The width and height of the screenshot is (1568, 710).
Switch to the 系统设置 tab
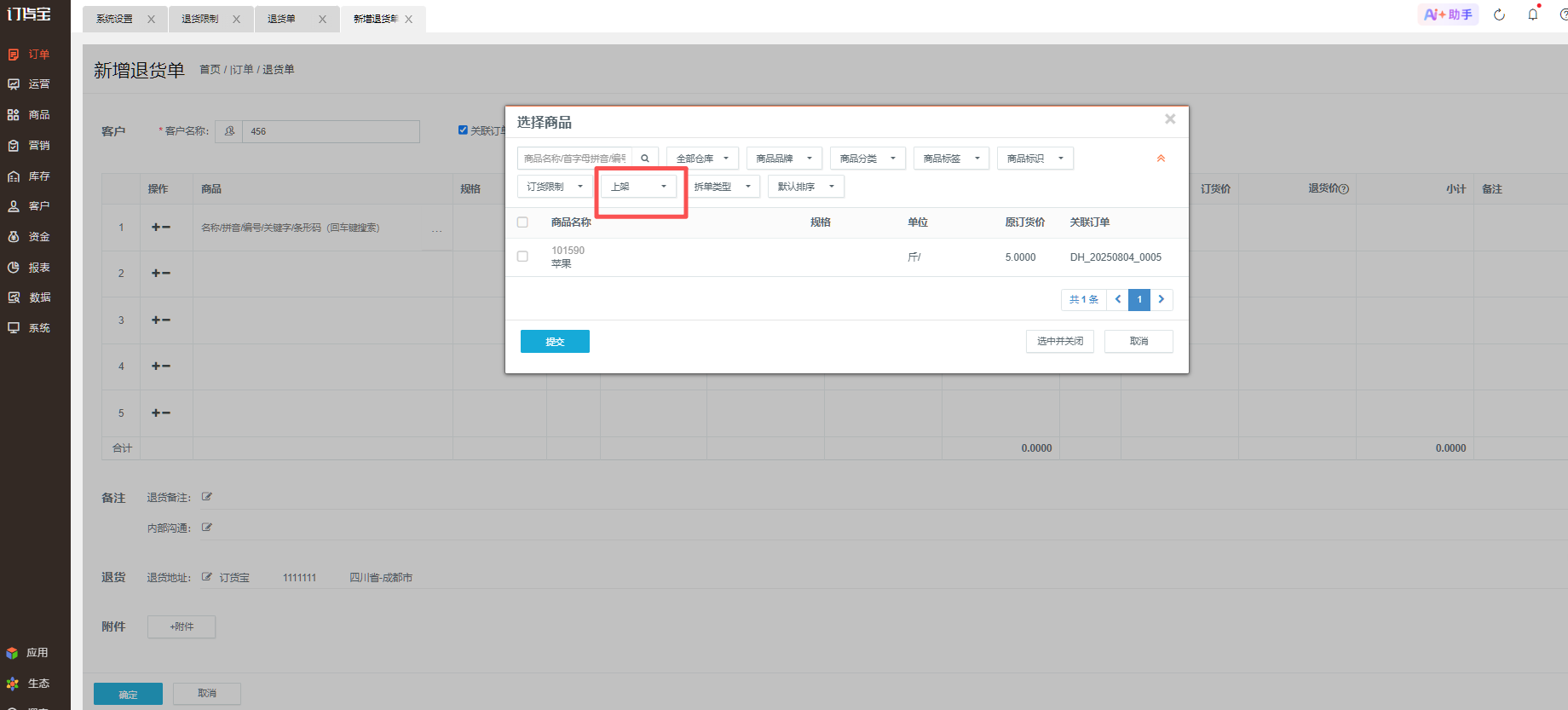point(115,19)
